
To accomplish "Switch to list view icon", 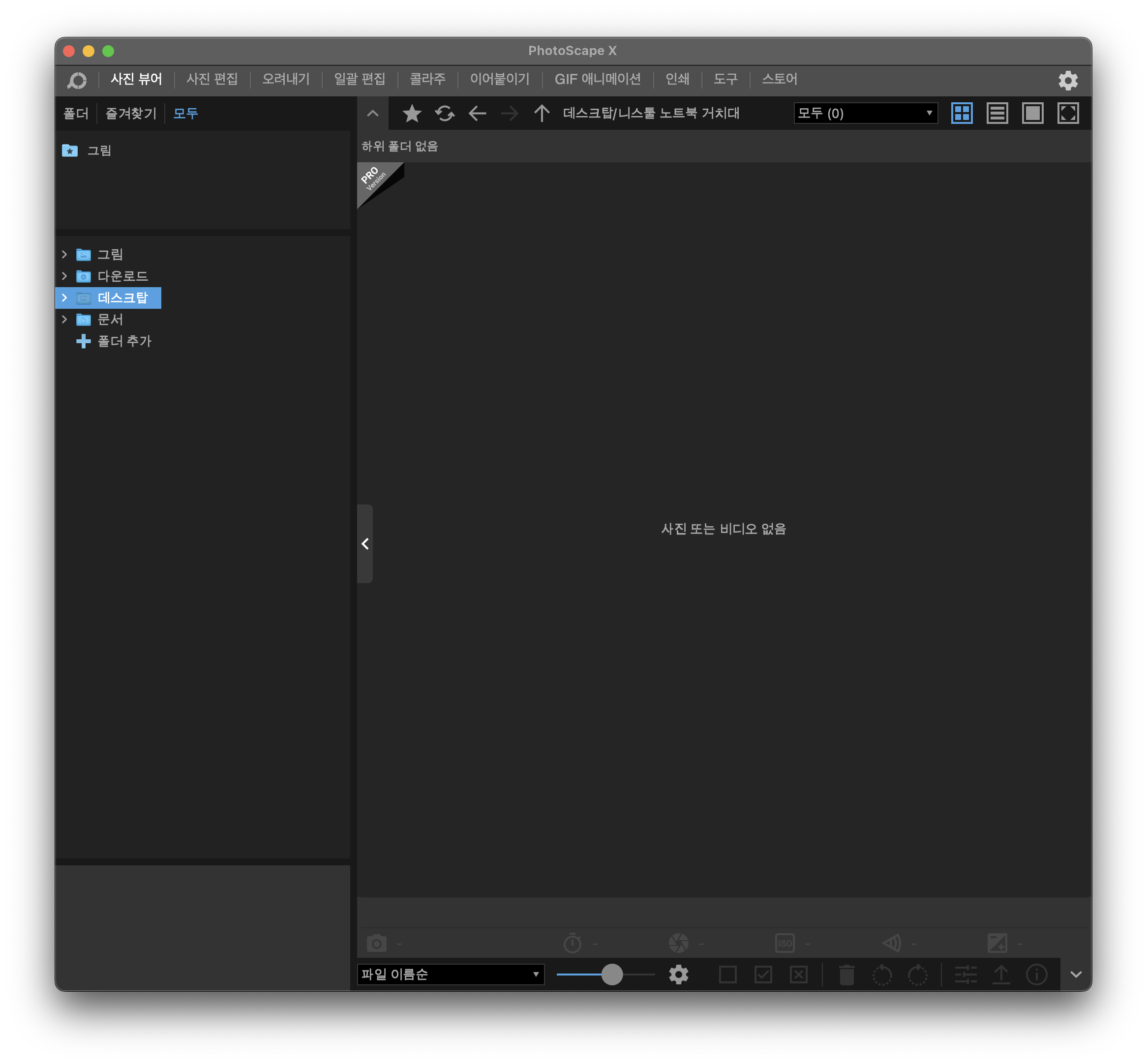I will pyautogui.click(x=997, y=114).
